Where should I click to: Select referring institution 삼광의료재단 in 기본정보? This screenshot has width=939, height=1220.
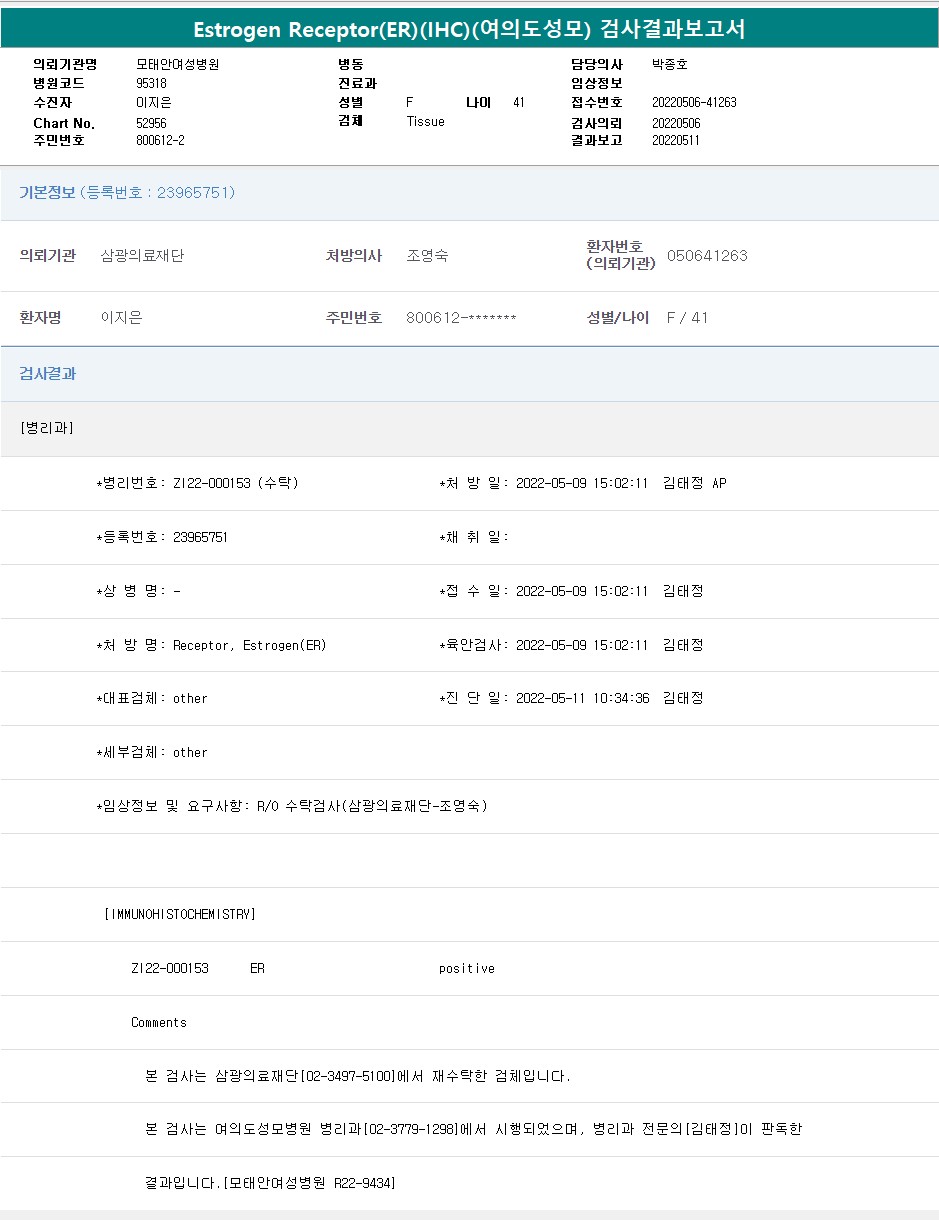tap(142, 256)
